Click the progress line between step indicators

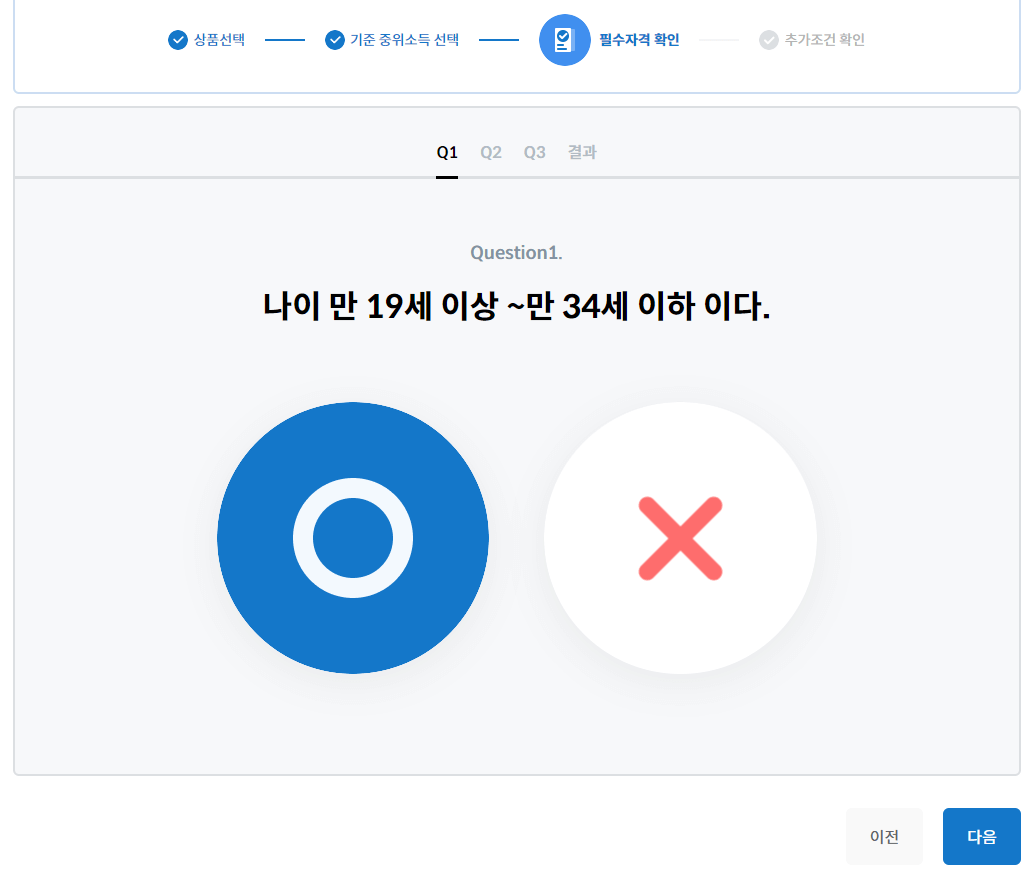pos(283,40)
